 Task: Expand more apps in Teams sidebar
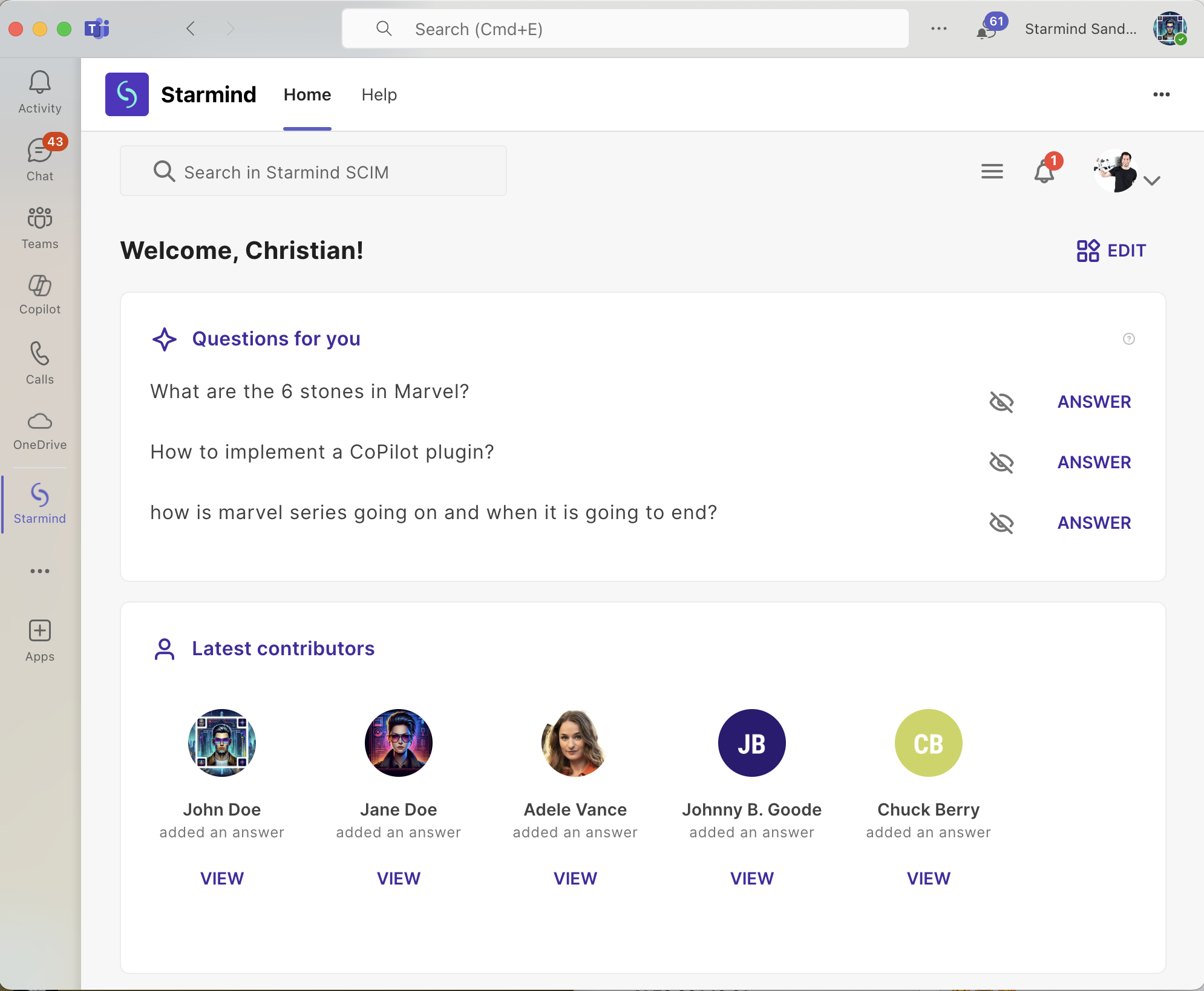(x=40, y=571)
